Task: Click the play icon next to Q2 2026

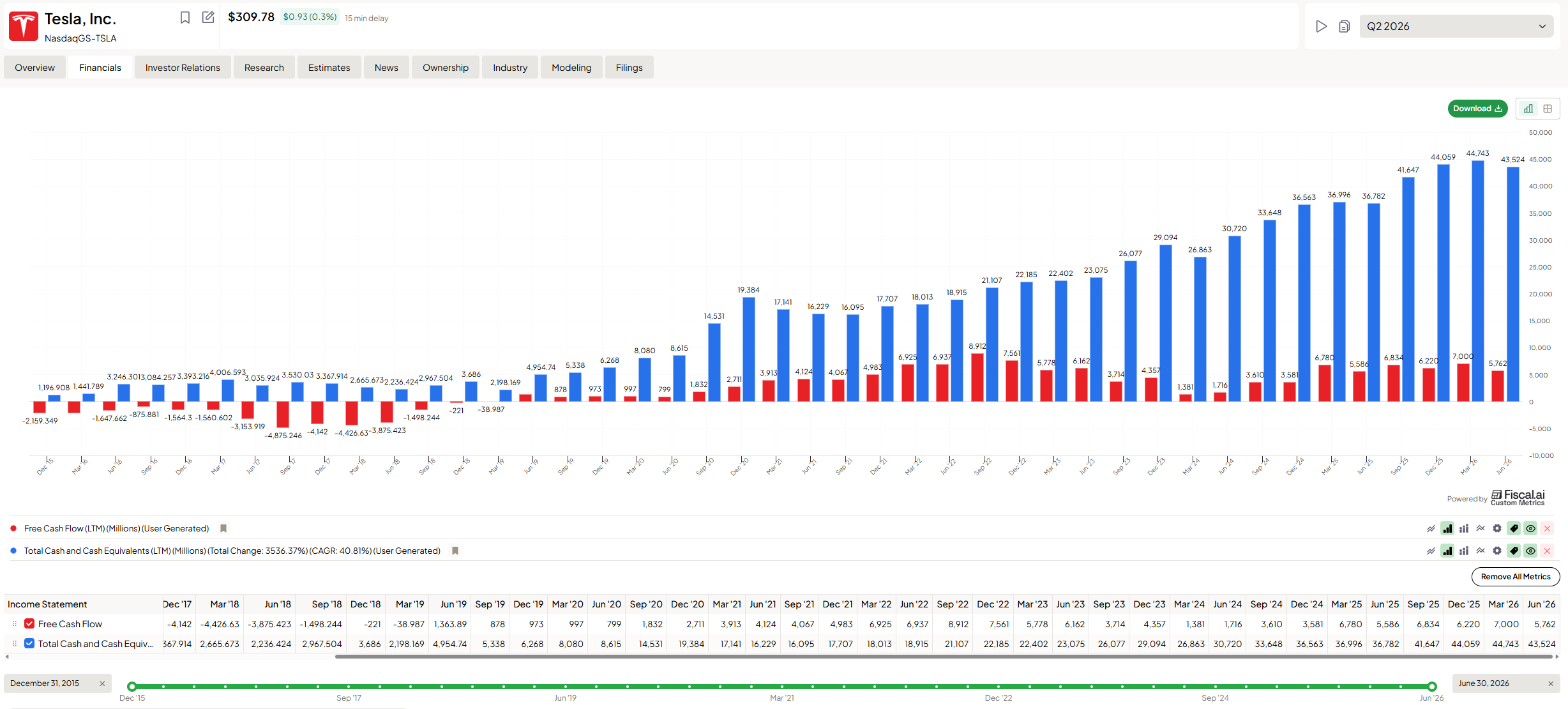Action: pyautogui.click(x=1321, y=26)
